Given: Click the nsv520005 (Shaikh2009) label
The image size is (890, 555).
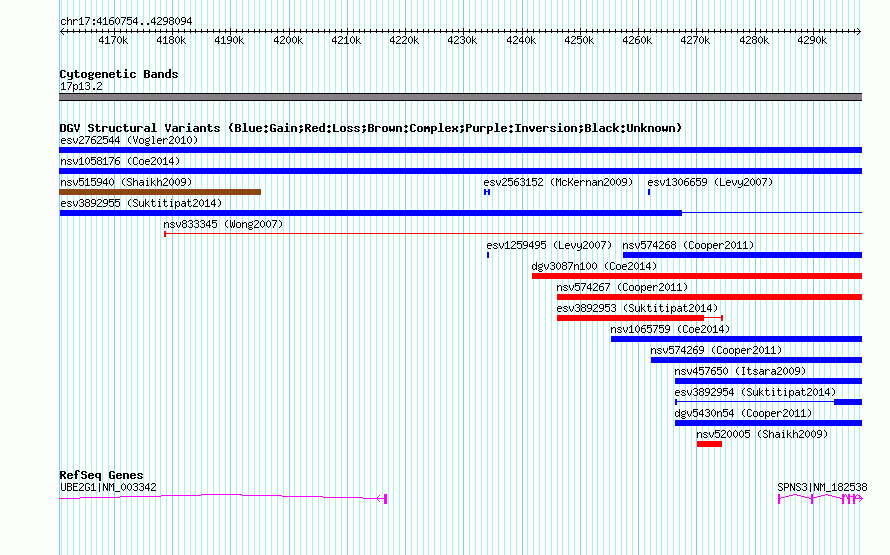Looking at the screenshot, I should point(762,434).
